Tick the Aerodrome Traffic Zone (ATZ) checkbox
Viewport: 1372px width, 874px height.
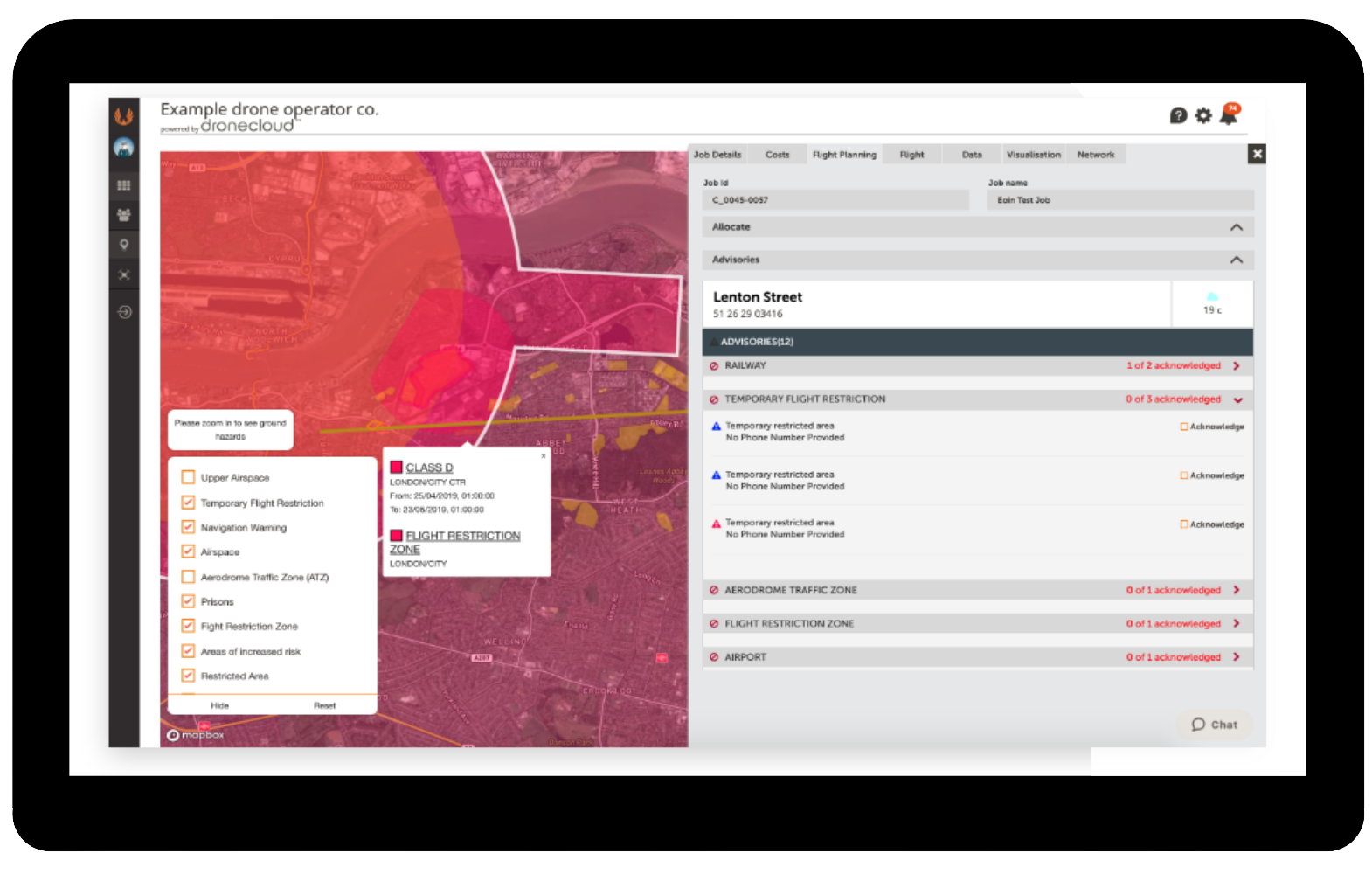[188, 577]
